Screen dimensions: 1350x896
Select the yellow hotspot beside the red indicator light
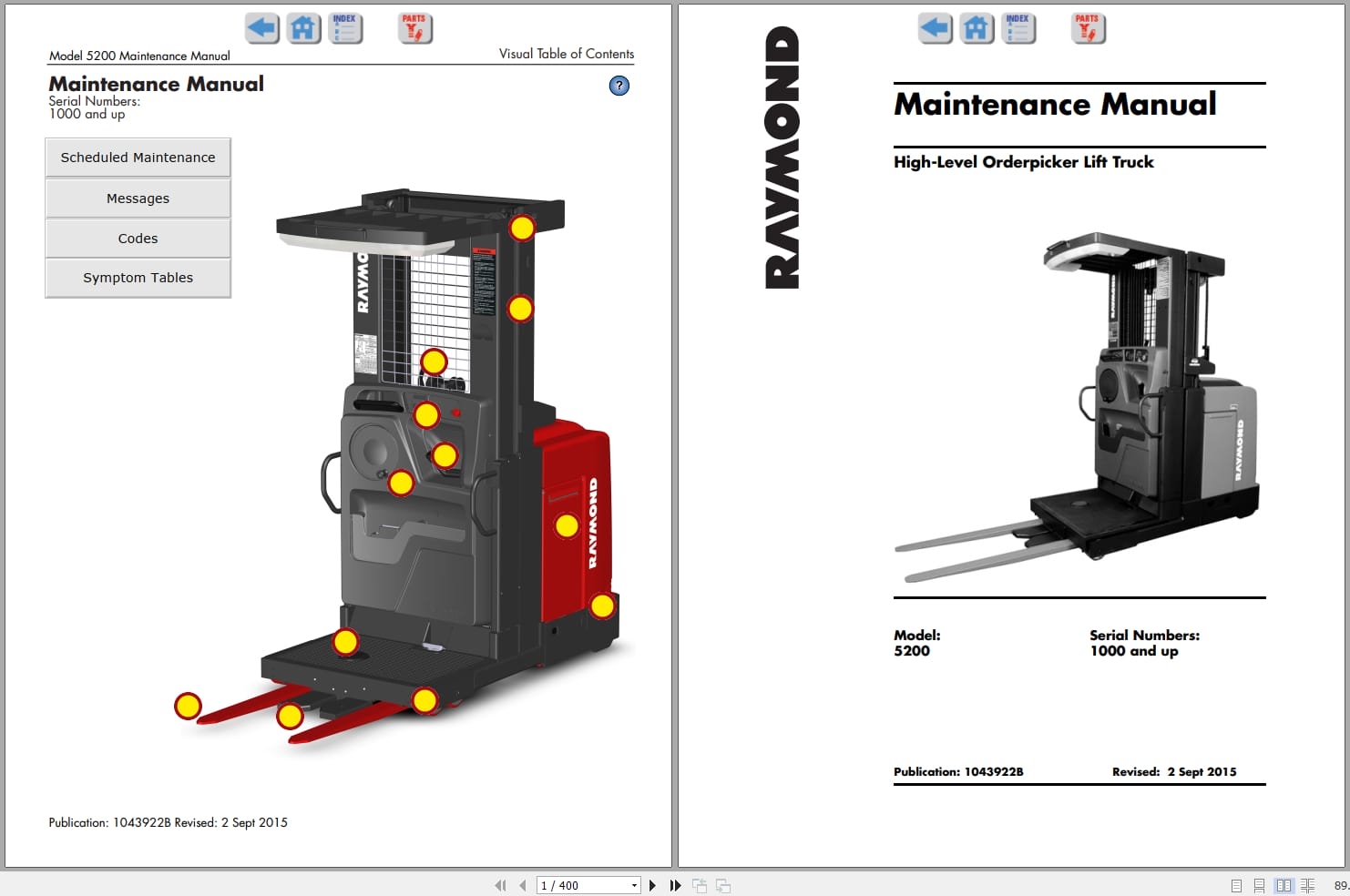coord(426,415)
